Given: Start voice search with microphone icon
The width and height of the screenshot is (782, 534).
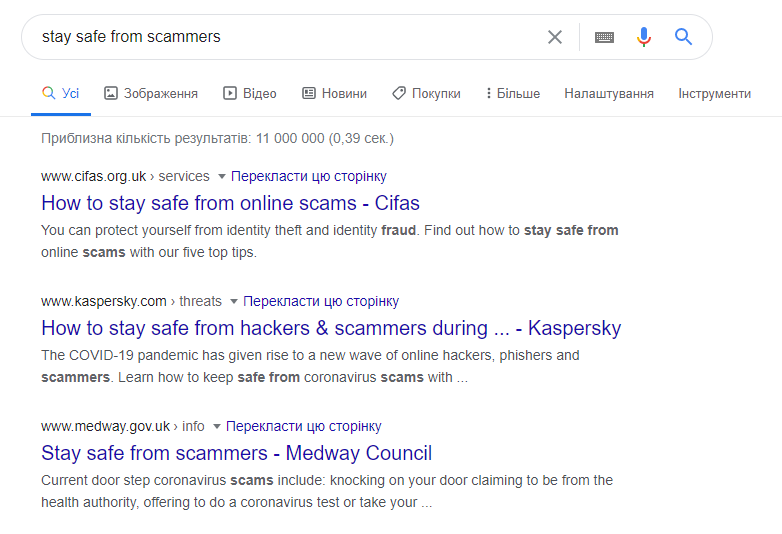Looking at the screenshot, I should point(644,37).
